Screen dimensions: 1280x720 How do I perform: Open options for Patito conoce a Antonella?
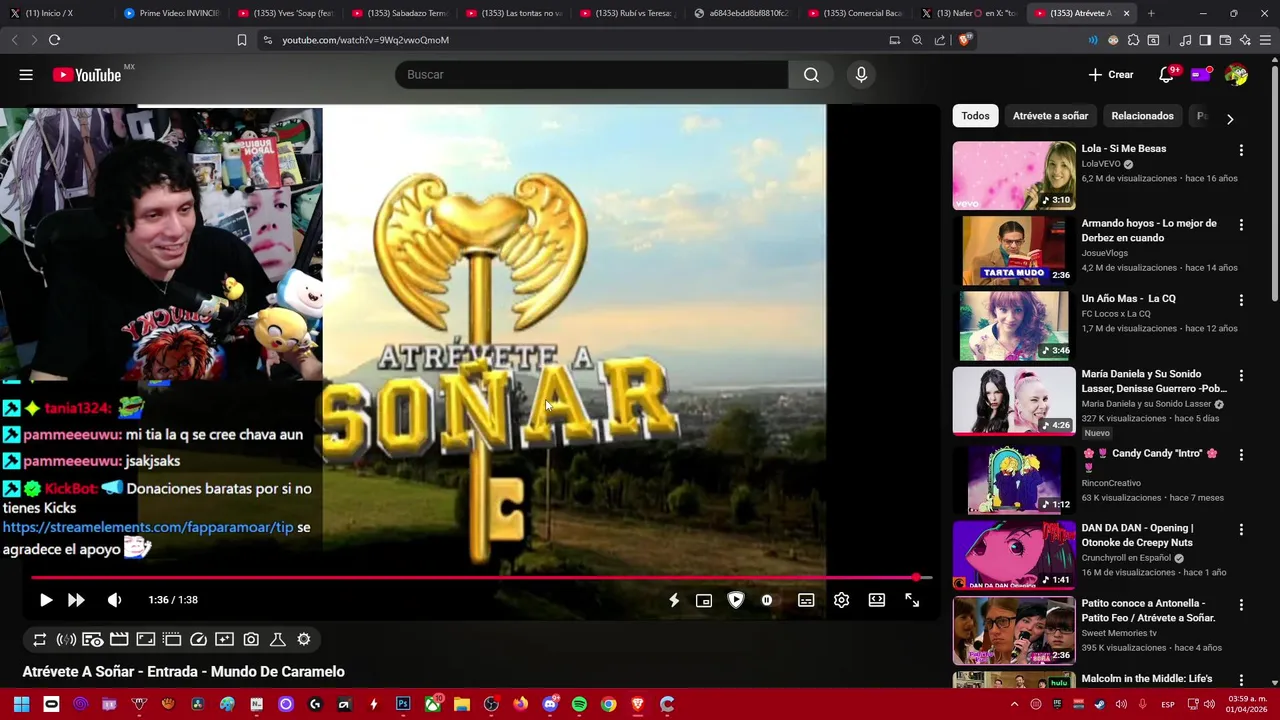pos(1241,605)
